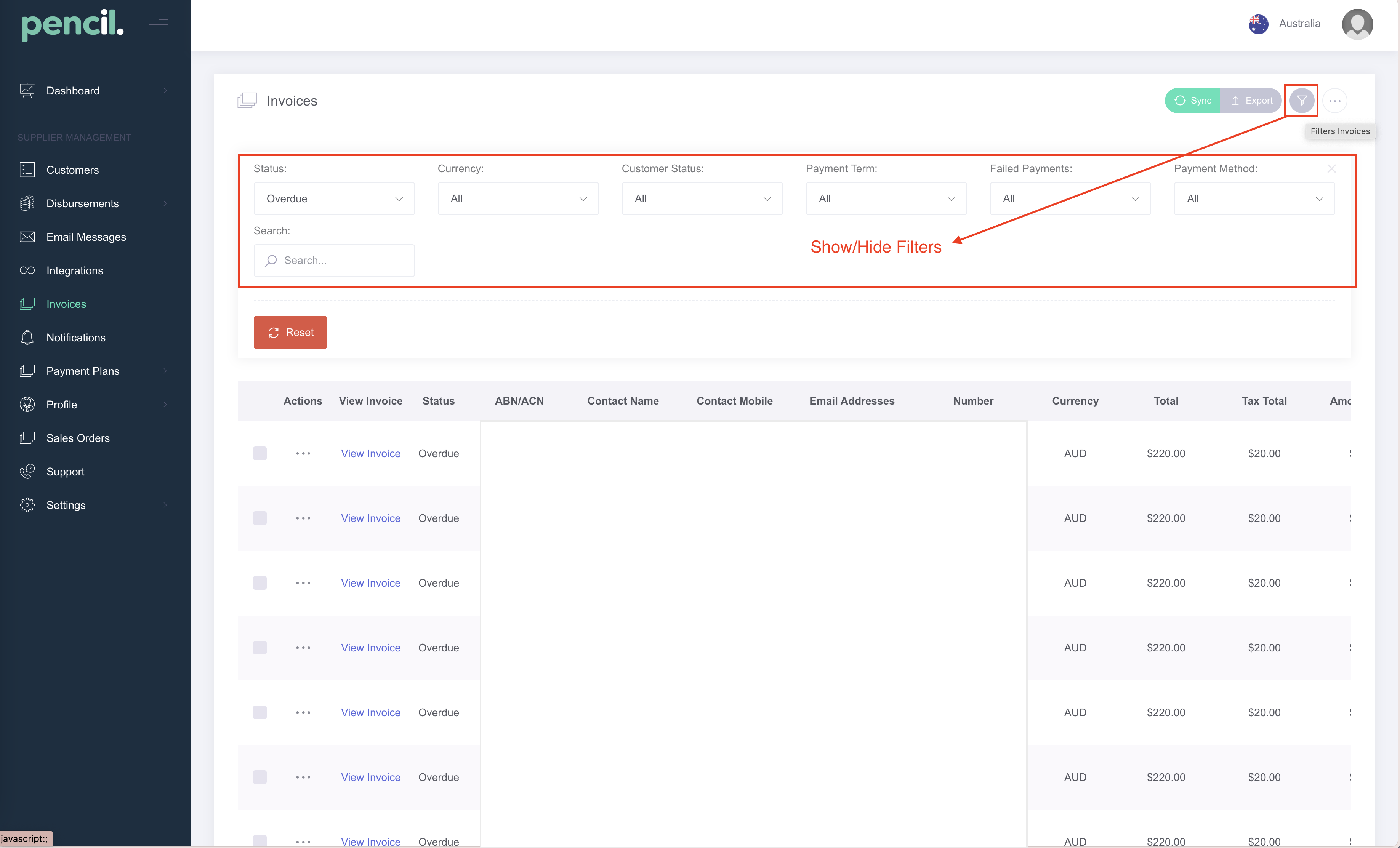Expand the Dashboard menu chevron
The width and height of the screenshot is (1400, 848).
(x=165, y=90)
